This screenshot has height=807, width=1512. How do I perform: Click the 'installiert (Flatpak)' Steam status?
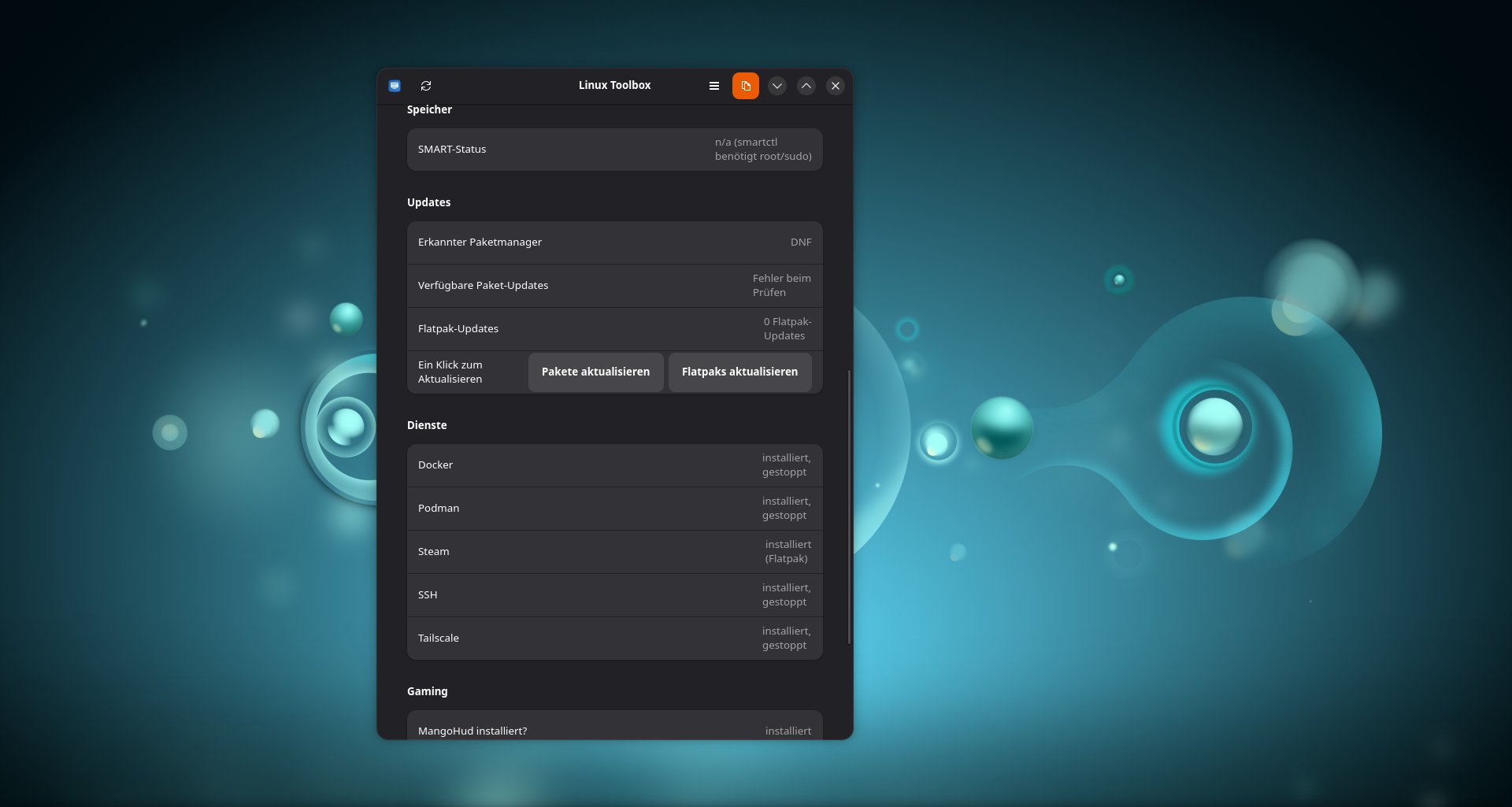pyautogui.click(x=788, y=552)
